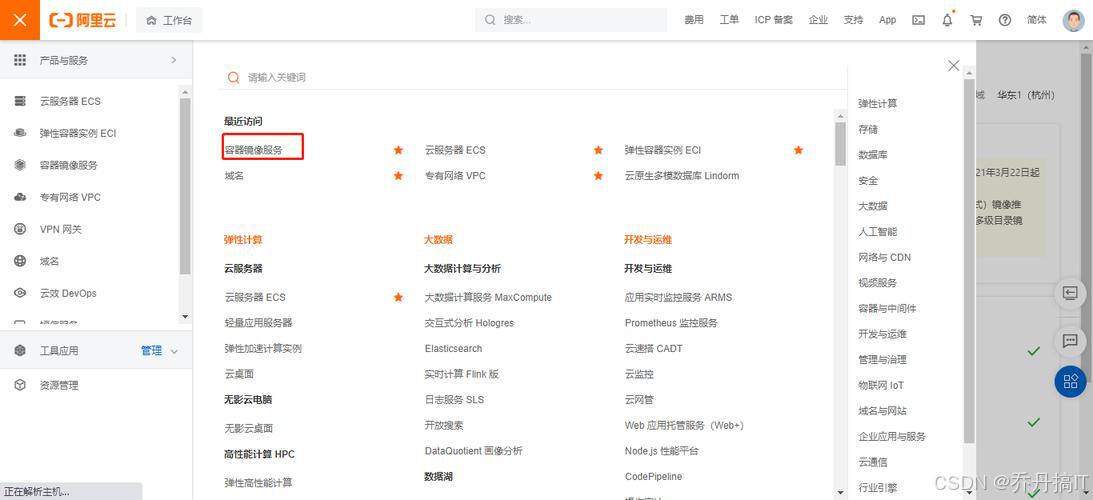Click the top search box 搜索
The width and height of the screenshot is (1093, 500).
click(x=570, y=20)
